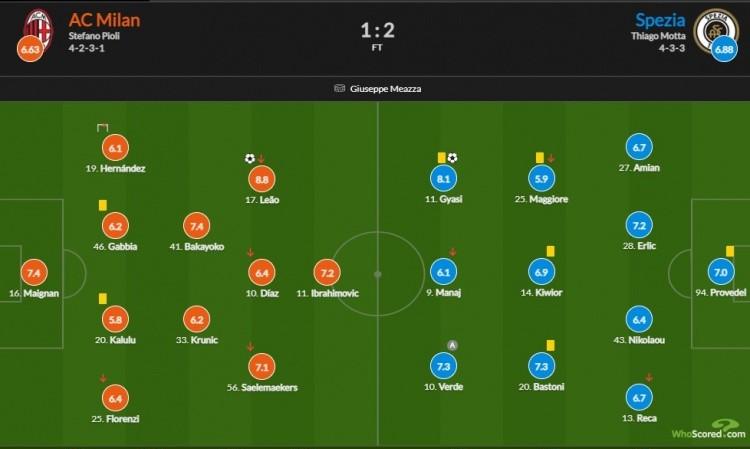
Task: Select Leão's 8.8 rating circle
Action: coord(262,179)
